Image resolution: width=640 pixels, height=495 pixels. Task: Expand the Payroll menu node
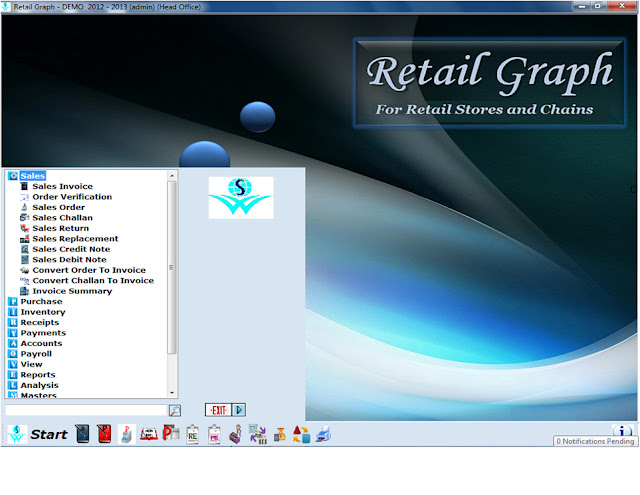[x=36, y=354]
